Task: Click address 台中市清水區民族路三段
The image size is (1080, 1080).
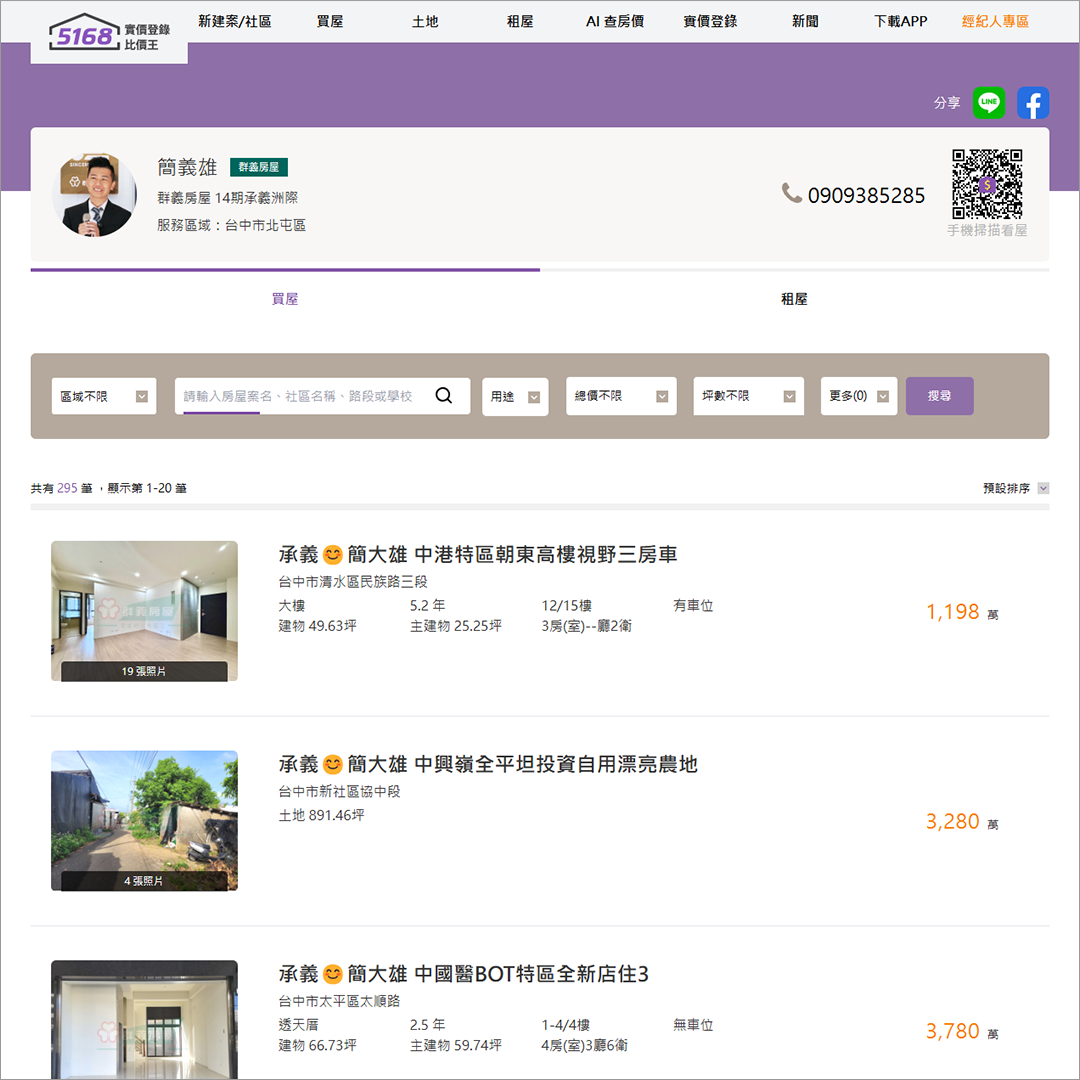Action: click(353, 582)
